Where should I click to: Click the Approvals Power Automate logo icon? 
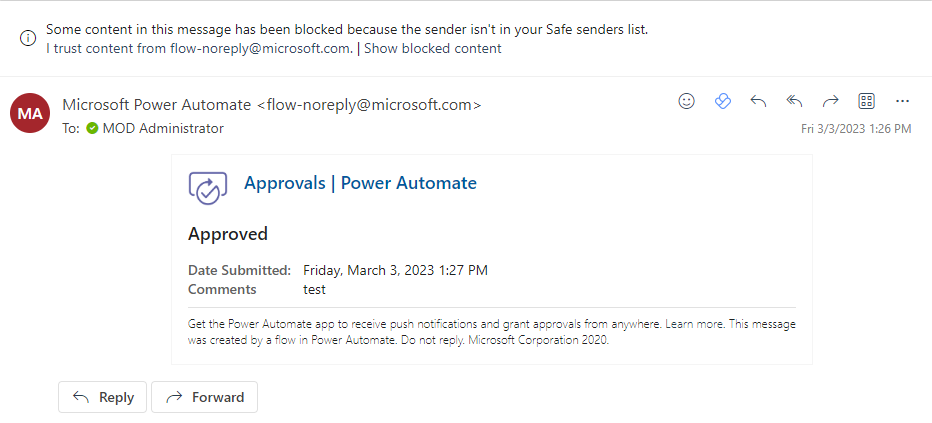click(x=208, y=187)
